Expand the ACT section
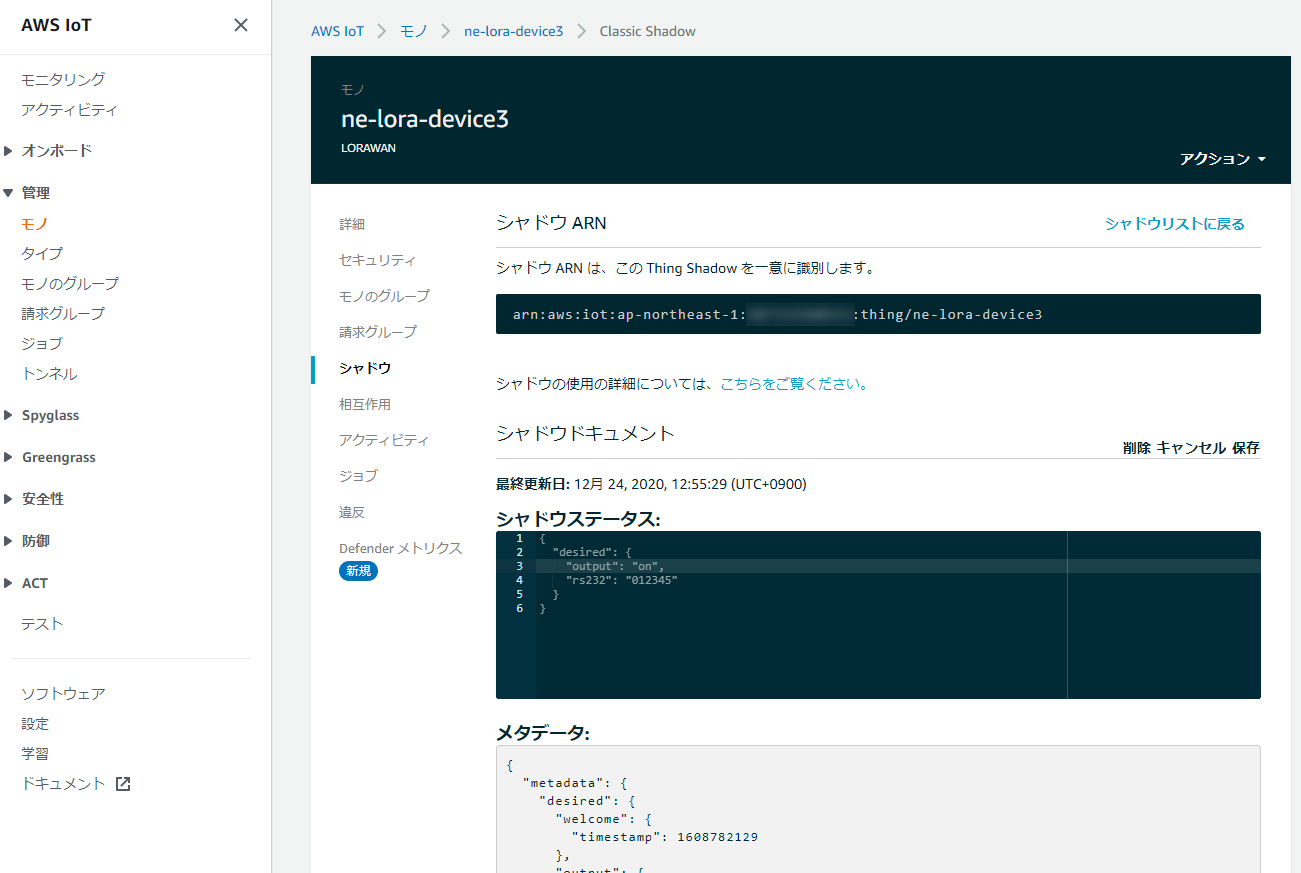Viewport: 1301px width, 873px height. coord(8,583)
